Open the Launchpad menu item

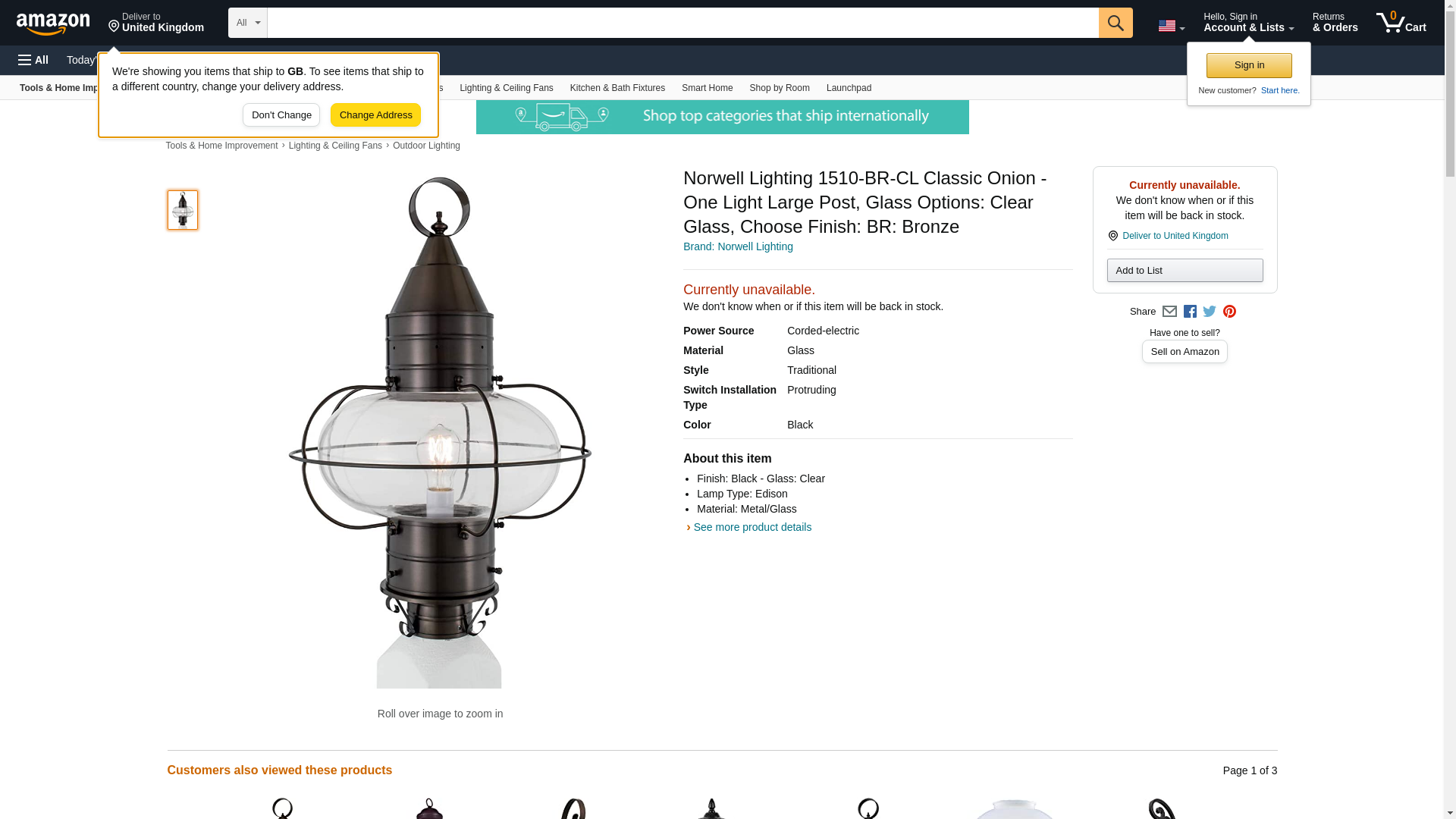click(x=849, y=88)
